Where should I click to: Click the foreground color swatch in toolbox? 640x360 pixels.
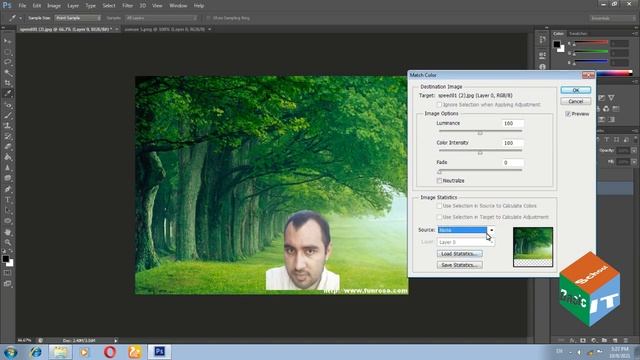pyautogui.click(x=5, y=259)
